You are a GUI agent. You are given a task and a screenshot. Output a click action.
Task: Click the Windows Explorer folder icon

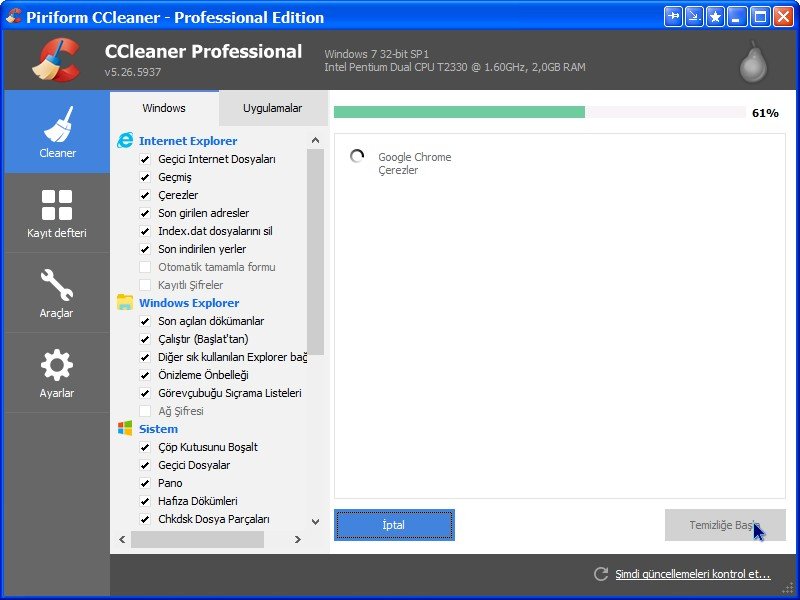tap(125, 302)
